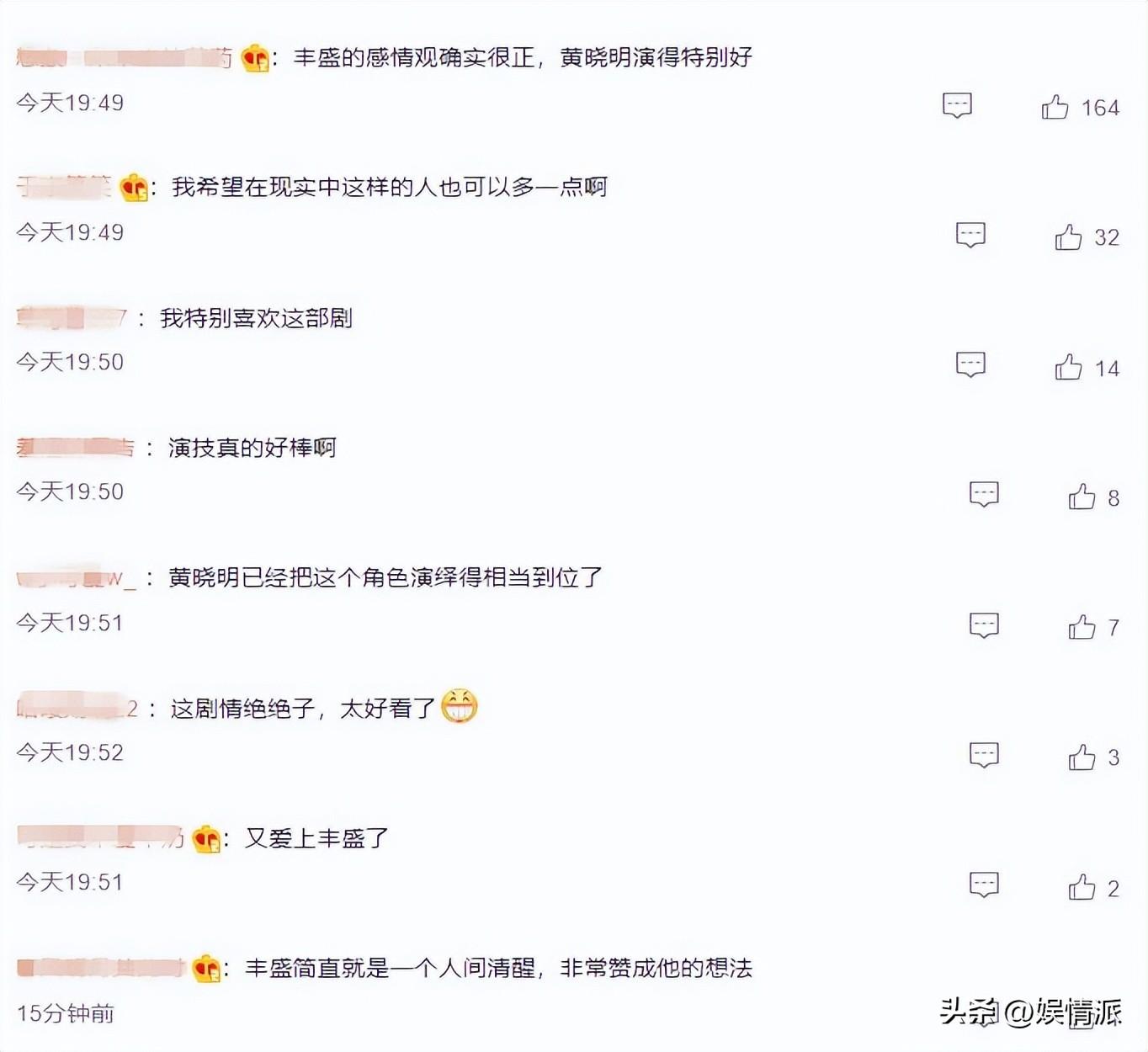The width and height of the screenshot is (1148, 1052).
Task: Click the 头条@娱情派 watermark
Action: pos(1030,1012)
